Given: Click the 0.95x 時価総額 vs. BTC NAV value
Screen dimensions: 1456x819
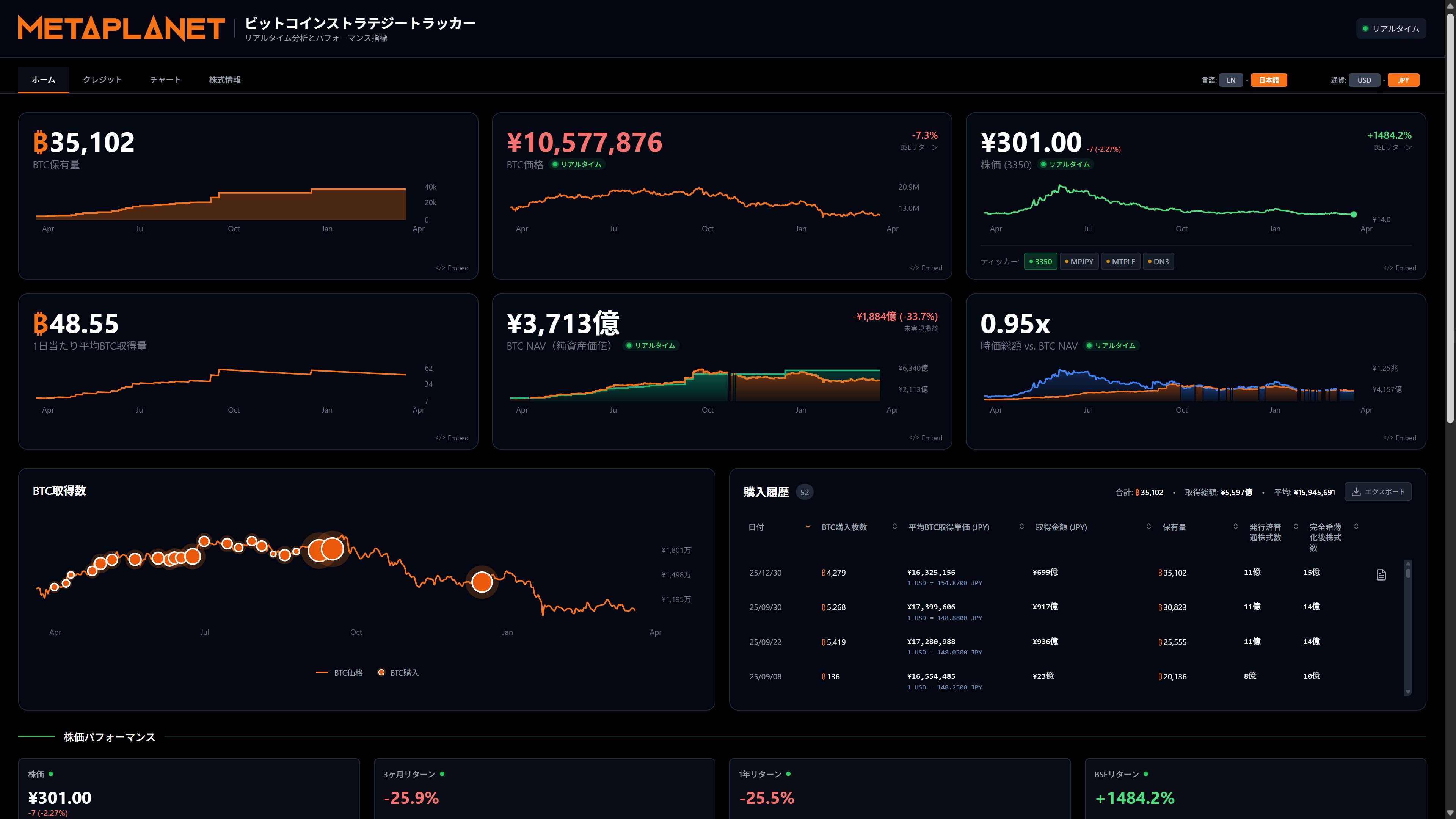Looking at the screenshot, I should point(1015,323).
